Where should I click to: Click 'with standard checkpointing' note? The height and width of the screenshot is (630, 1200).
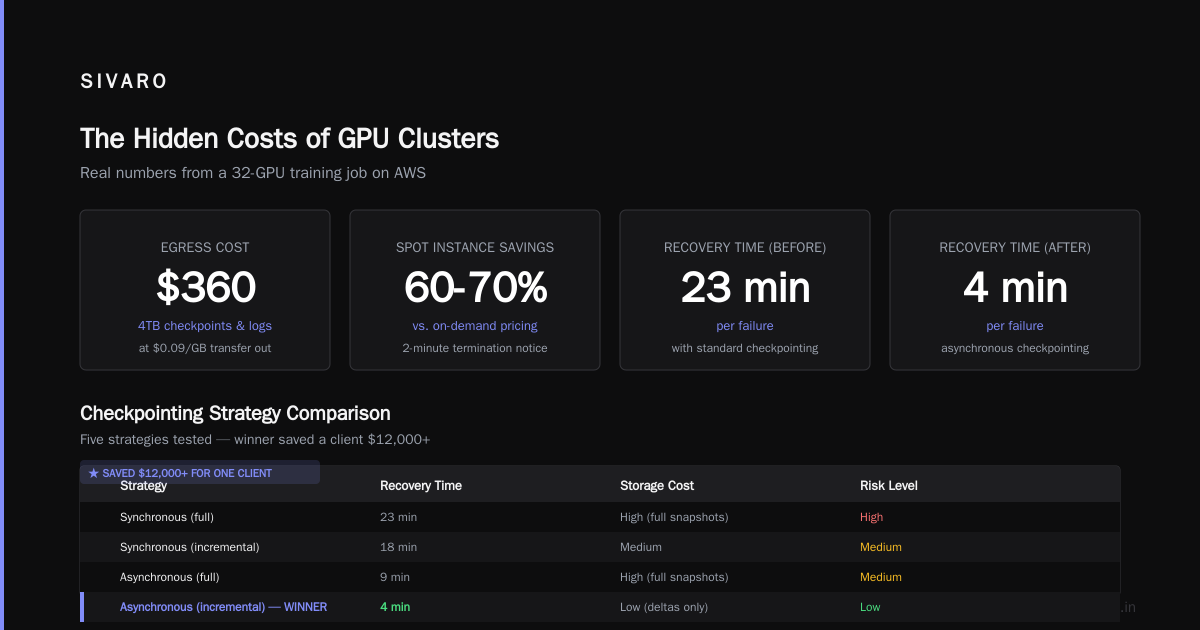745,348
